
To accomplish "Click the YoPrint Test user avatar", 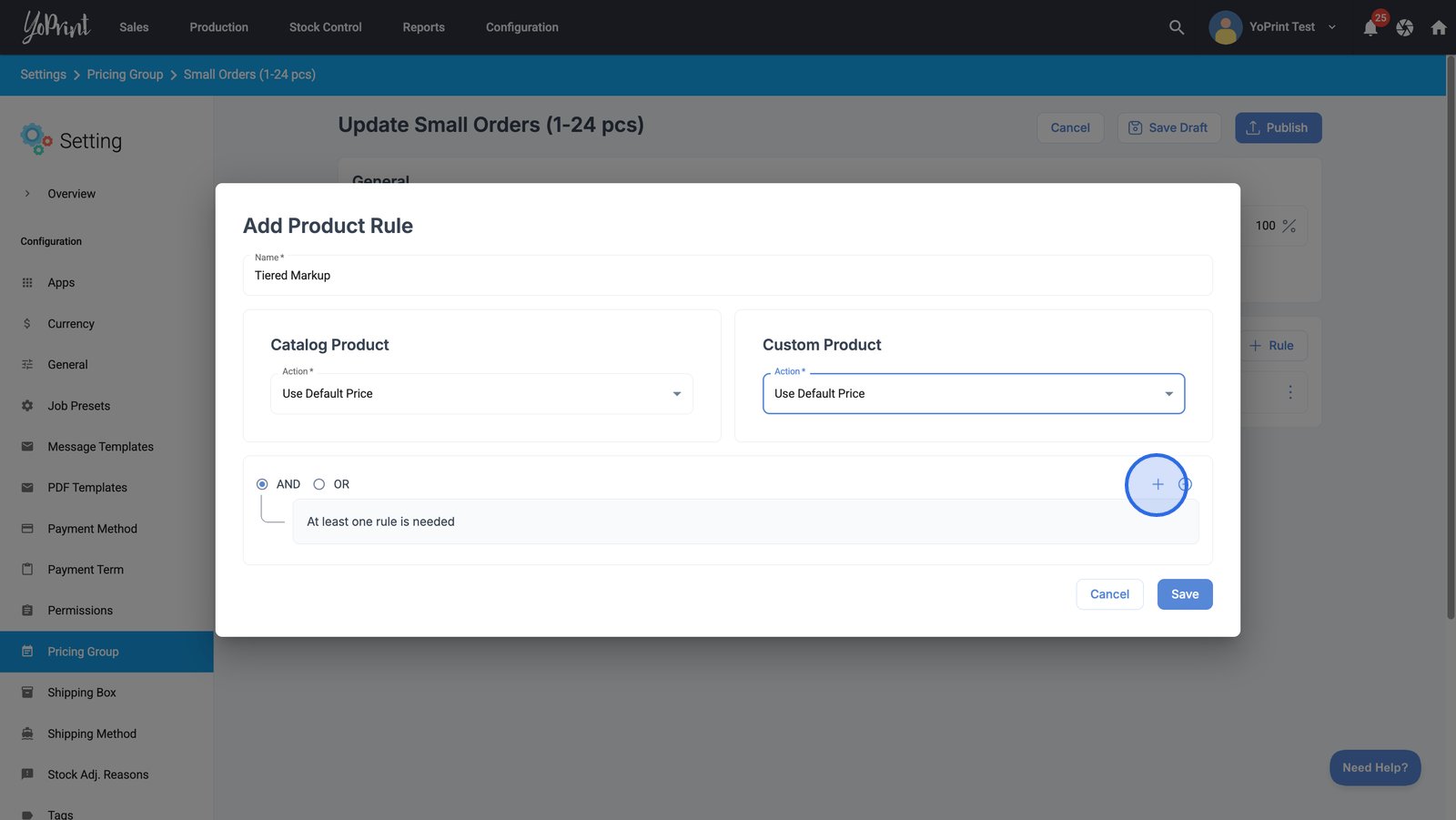I will [x=1225, y=27].
